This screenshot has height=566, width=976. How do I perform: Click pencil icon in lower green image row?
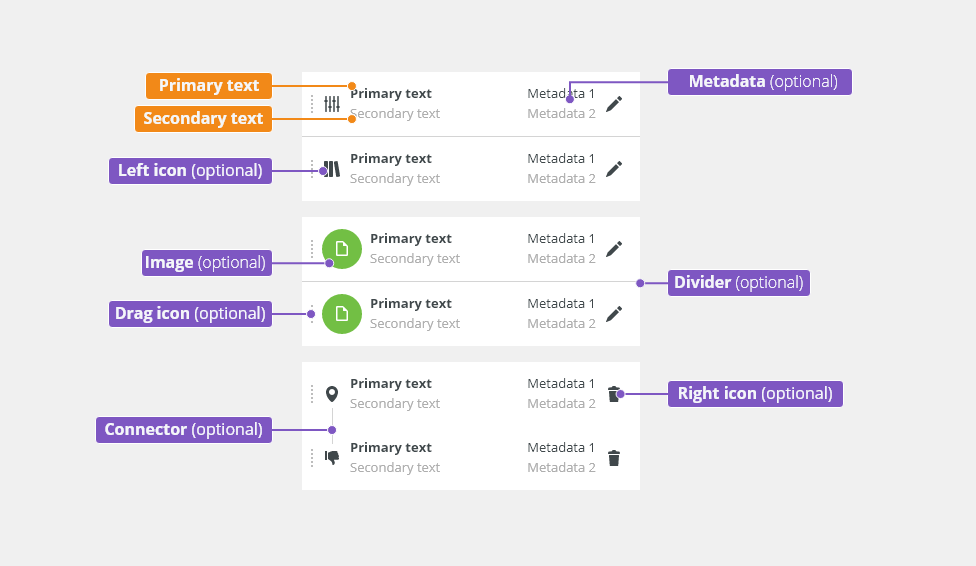tap(614, 314)
